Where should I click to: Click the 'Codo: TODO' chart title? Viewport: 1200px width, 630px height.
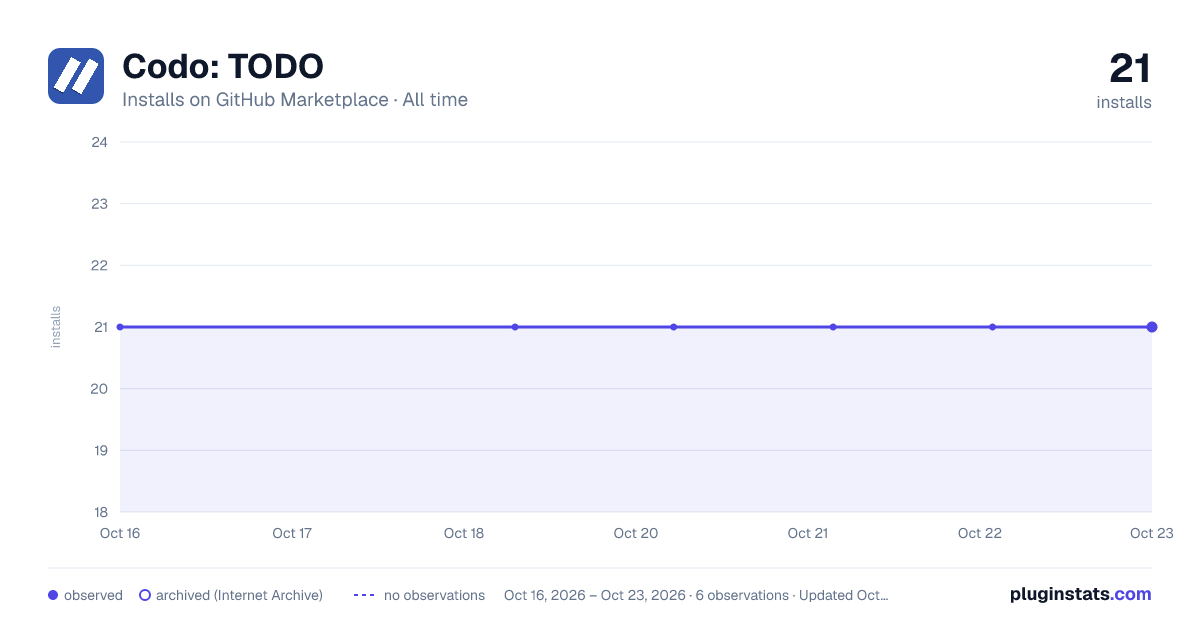[223, 67]
